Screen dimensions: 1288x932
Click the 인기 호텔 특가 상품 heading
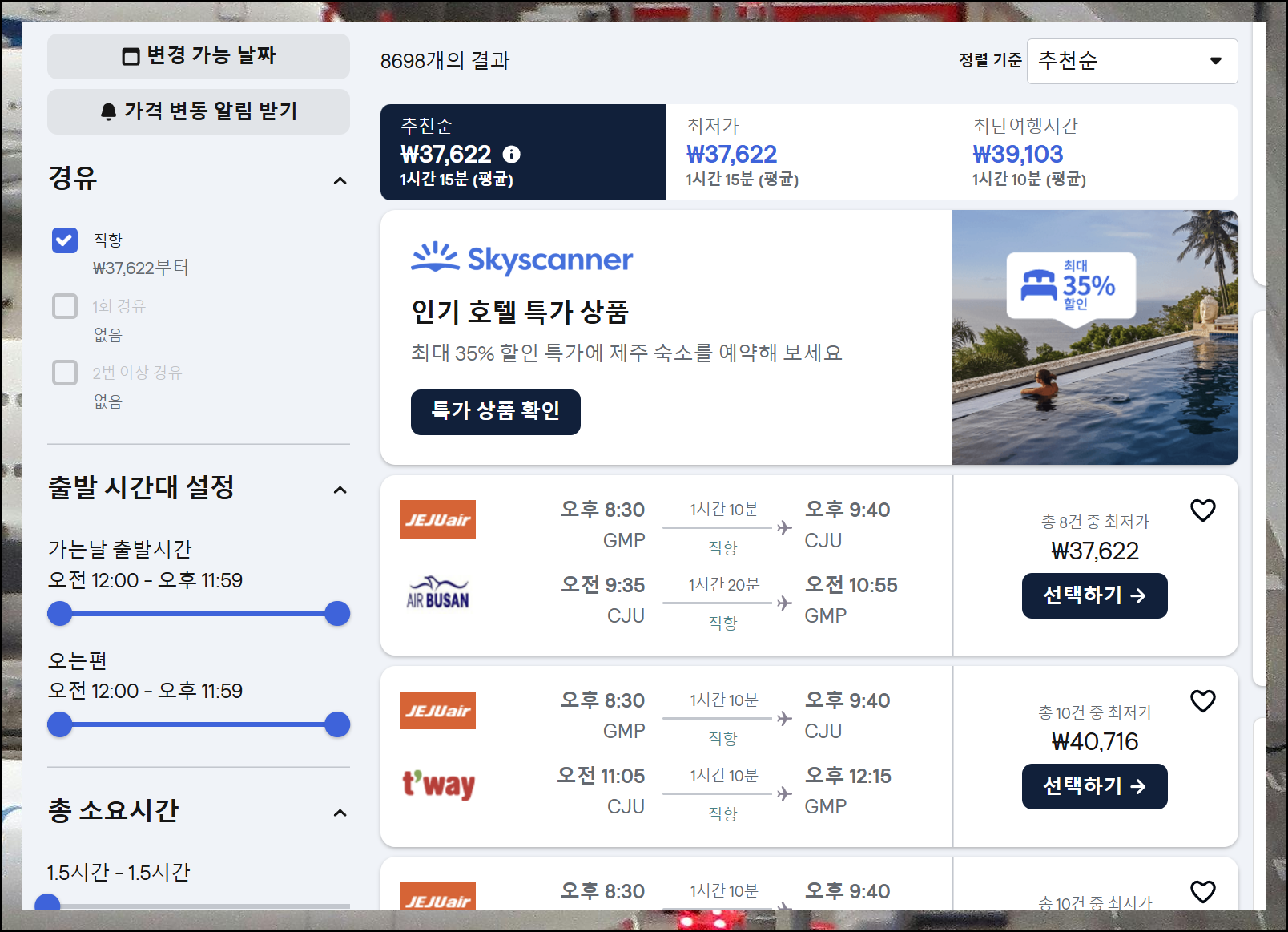pos(520,312)
